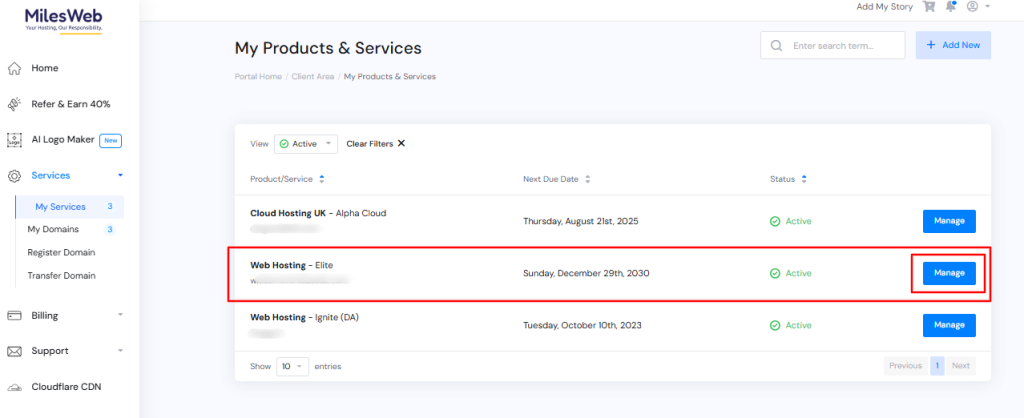This screenshot has width=1024, height=418.
Task: Open the shopping cart icon
Action: click(x=928, y=7)
